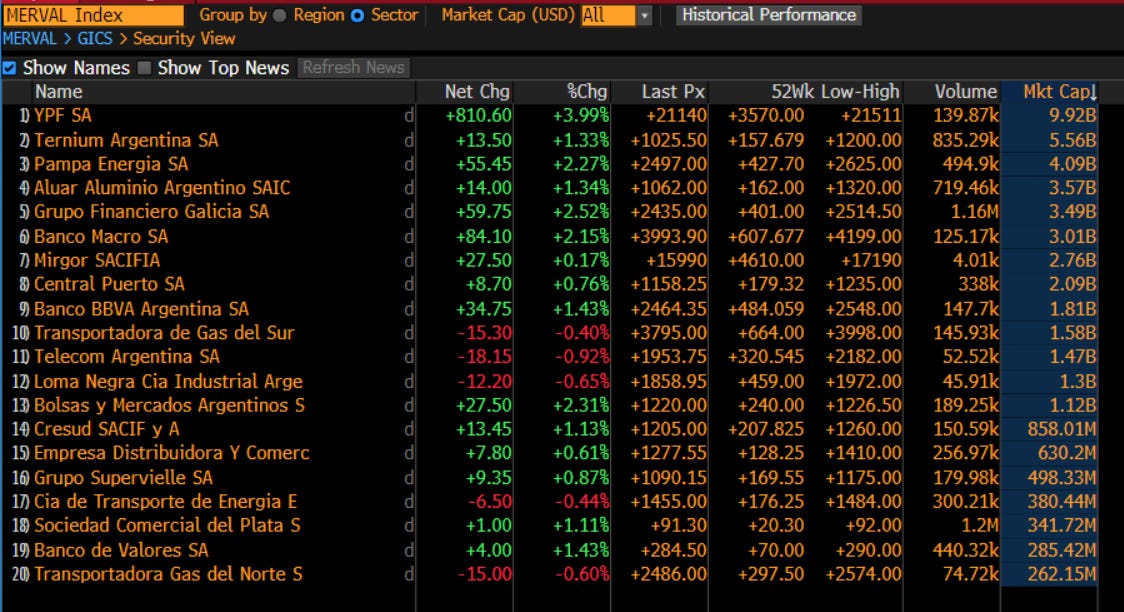Click the Refresh News button
Image resolution: width=1124 pixels, height=612 pixels.
coord(353,68)
